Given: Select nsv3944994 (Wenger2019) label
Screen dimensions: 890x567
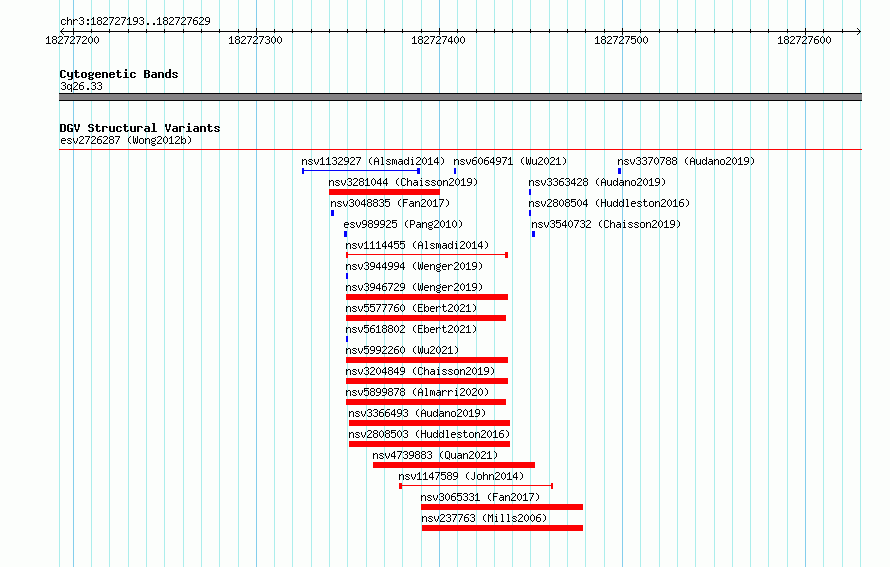Looking at the screenshot, I should (x=414, y=266).
